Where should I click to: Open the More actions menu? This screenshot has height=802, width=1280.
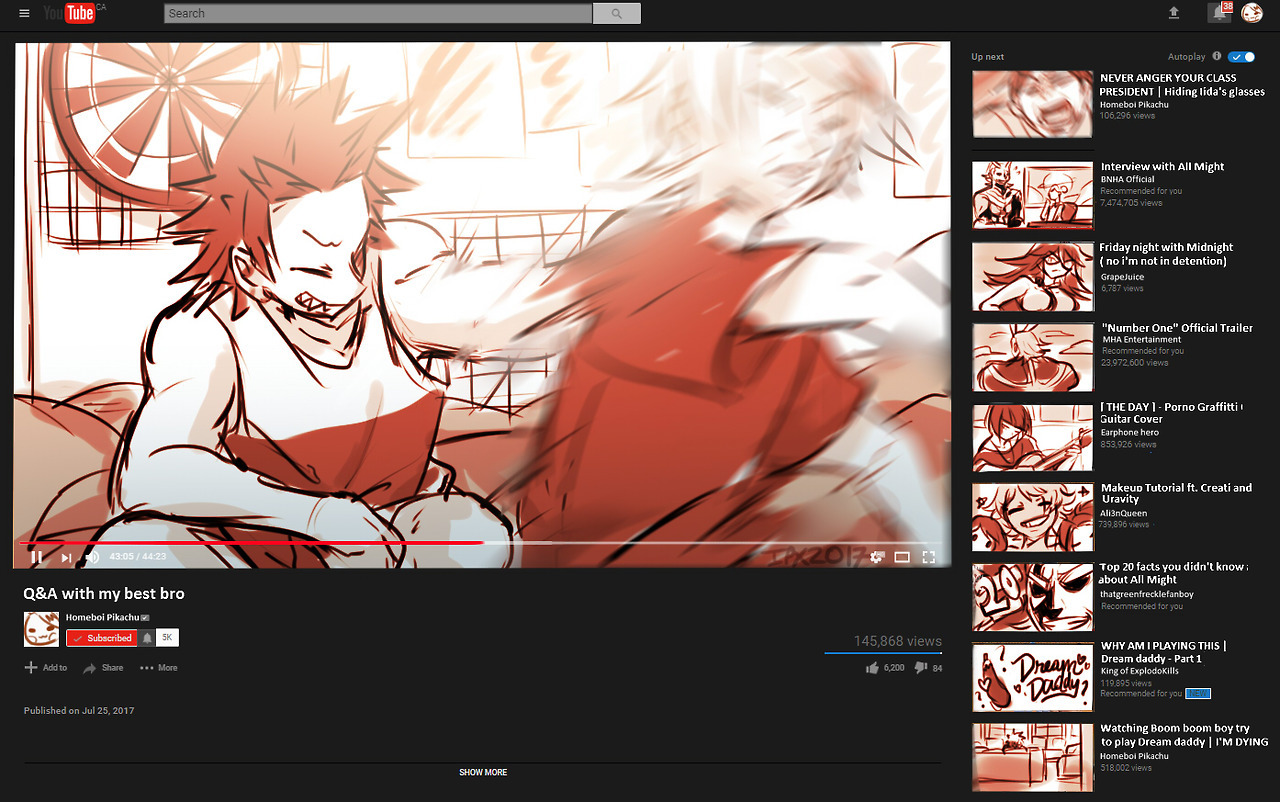(x=159, y=667)
